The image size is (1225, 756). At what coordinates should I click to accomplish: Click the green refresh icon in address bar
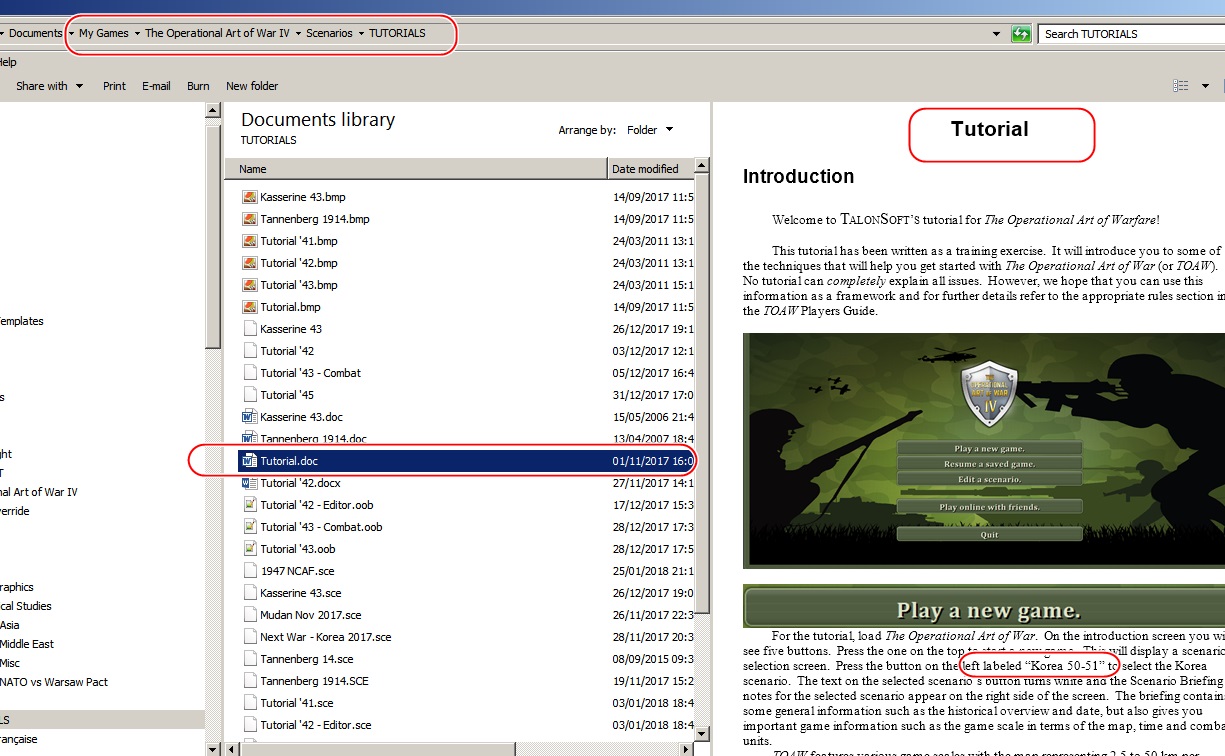pyautogui.click(x=1020, y=34)
